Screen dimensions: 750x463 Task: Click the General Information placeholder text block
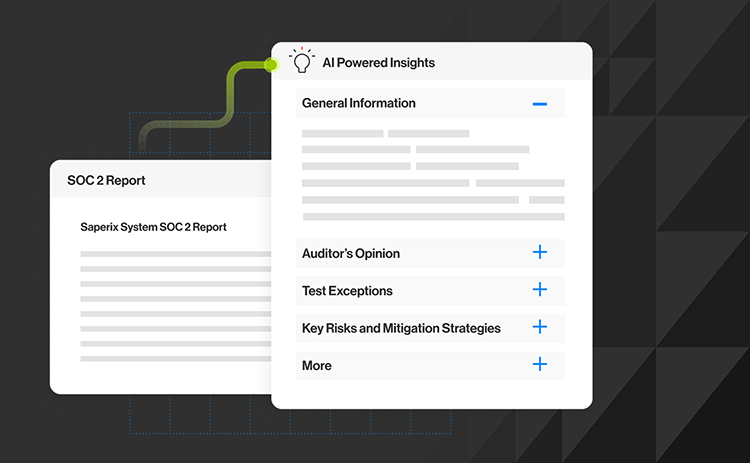coord(432,175)
